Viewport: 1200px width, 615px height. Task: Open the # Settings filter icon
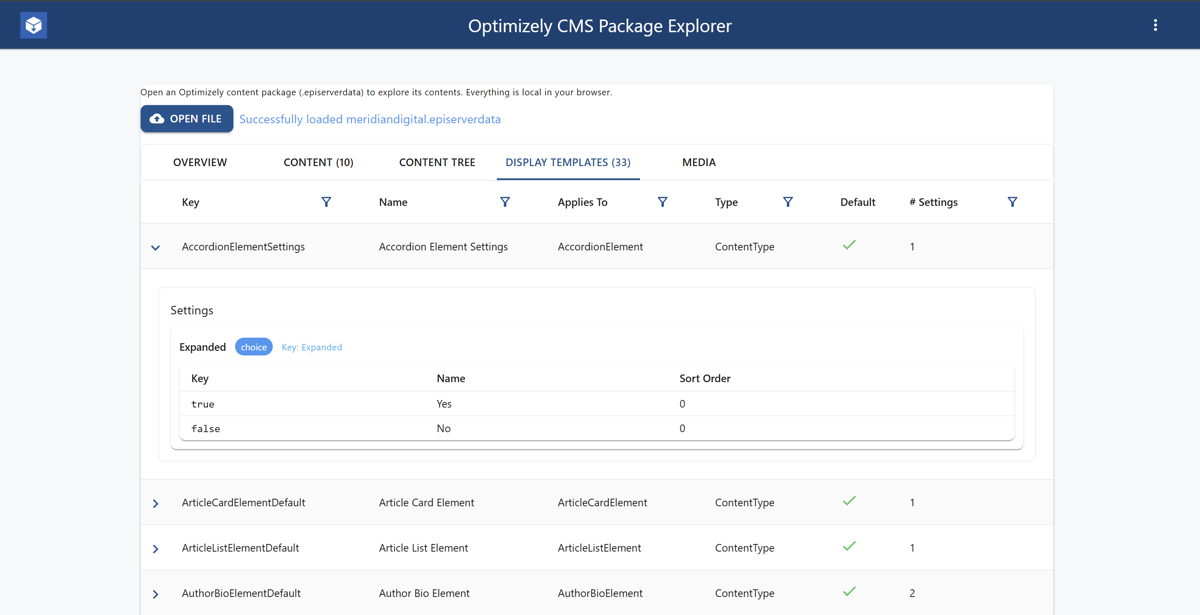coord(1012,202)
